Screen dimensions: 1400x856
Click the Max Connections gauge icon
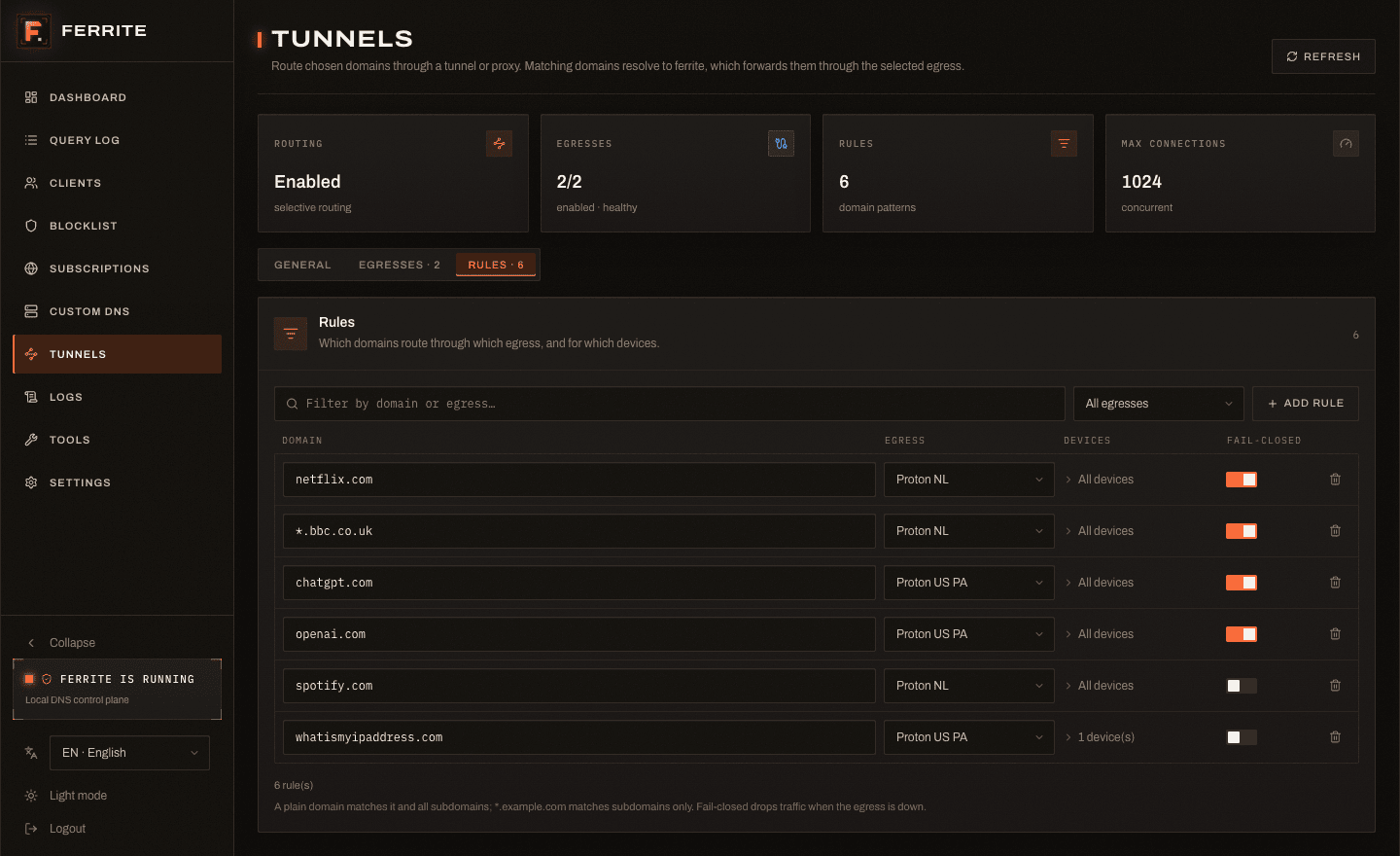pyautogui.click(x=1346, y=144)
